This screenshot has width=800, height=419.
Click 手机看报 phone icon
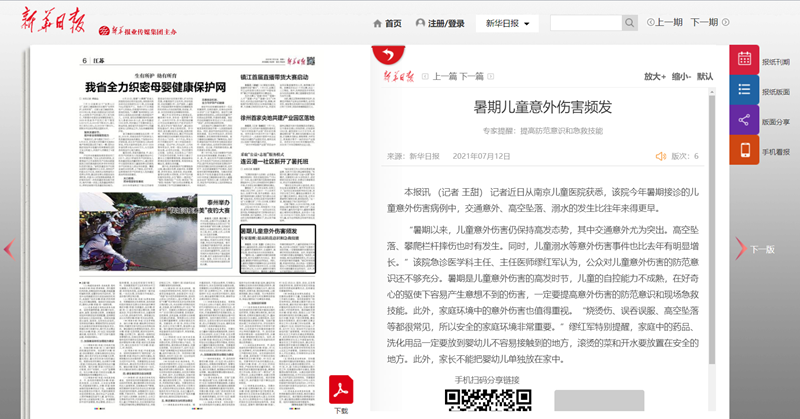click(744, 150)
